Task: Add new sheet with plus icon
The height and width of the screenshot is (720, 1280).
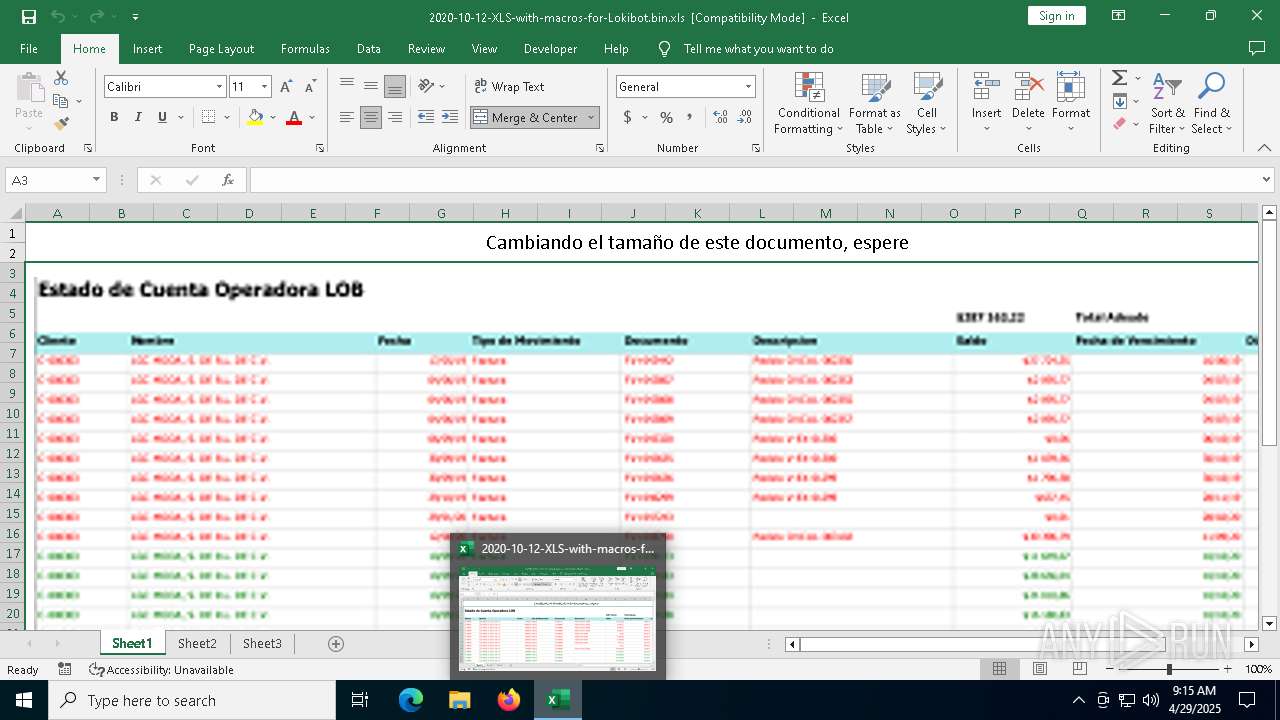Action: tap(336, 644)
